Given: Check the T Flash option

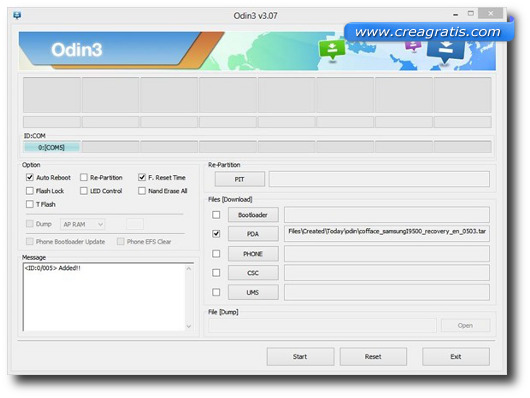Looking at the screenshot, I should [30, 204].
